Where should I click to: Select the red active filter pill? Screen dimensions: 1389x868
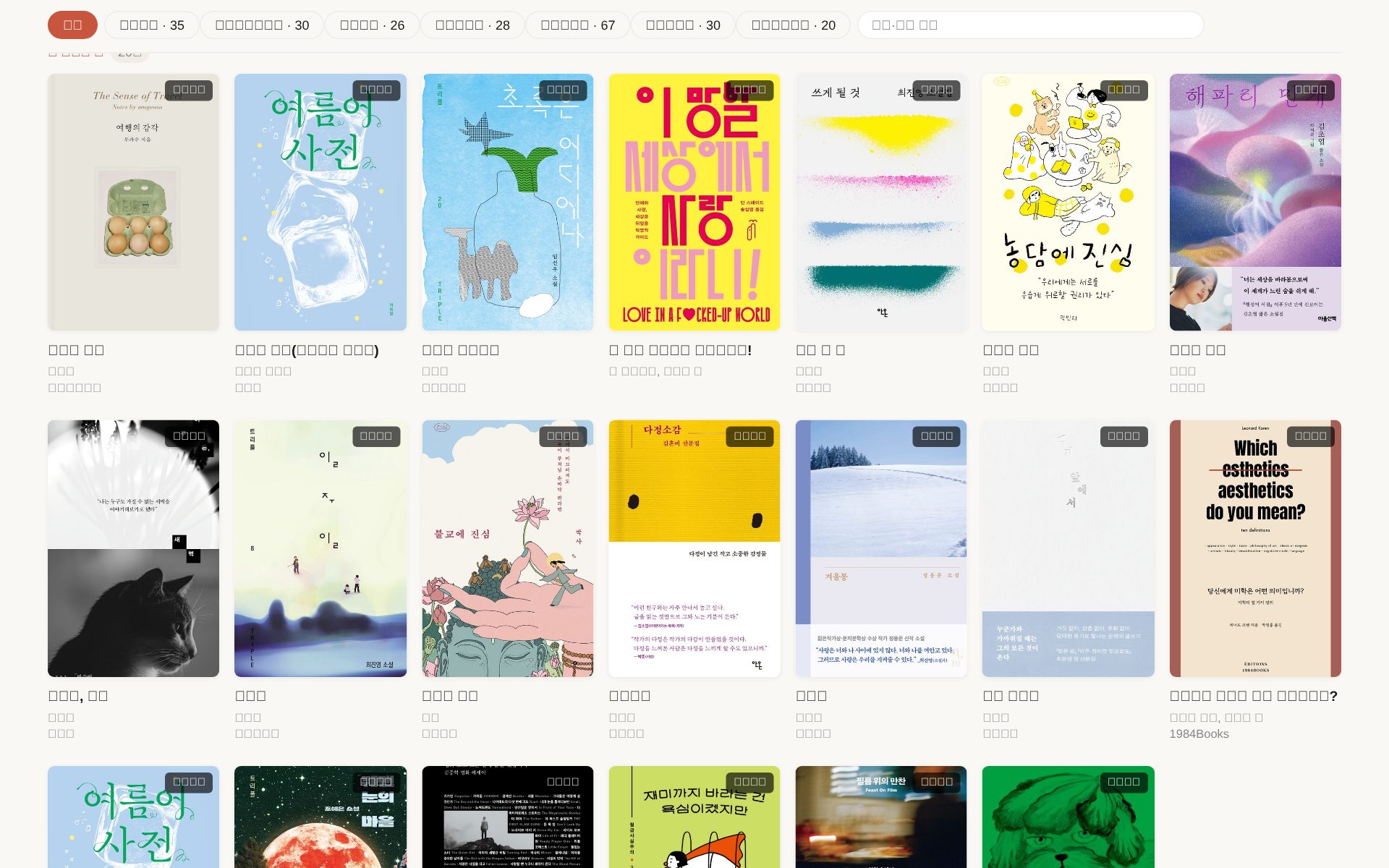(x=72, y=25)
